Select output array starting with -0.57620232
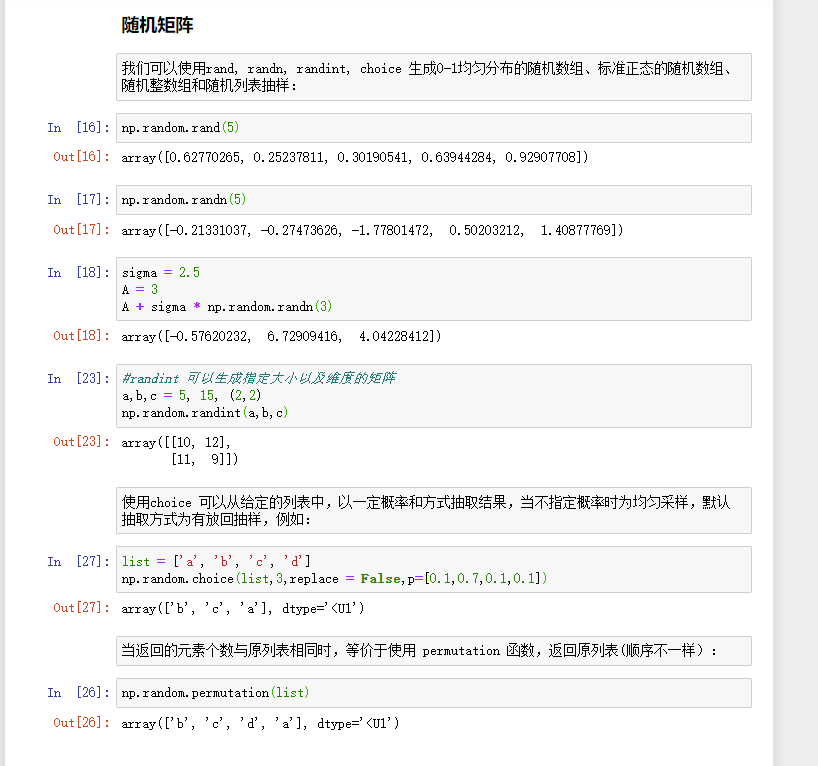This screenshot has width=818, height=766. pyautogui.click(x=281, y=337)
